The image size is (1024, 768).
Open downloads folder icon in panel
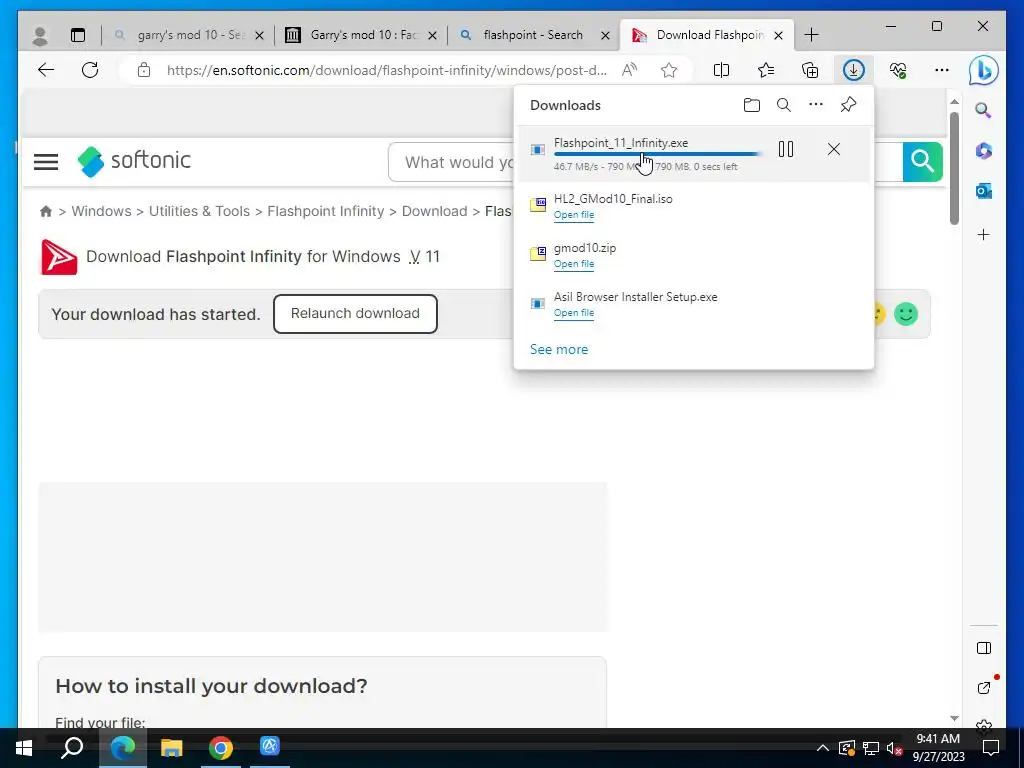[x=752, y=105]
